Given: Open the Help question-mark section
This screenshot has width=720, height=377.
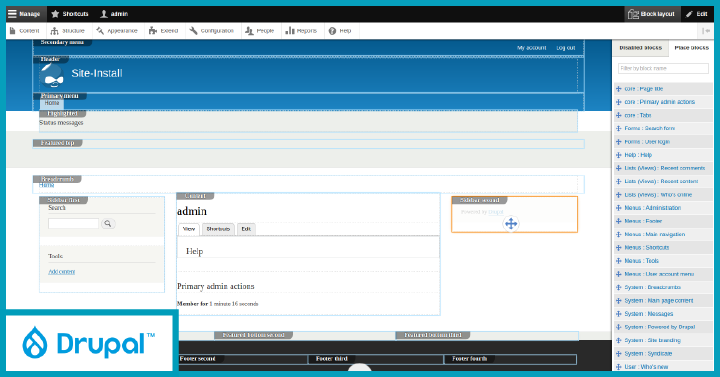Looking at the screenshot, I should [x=340, y=31].
